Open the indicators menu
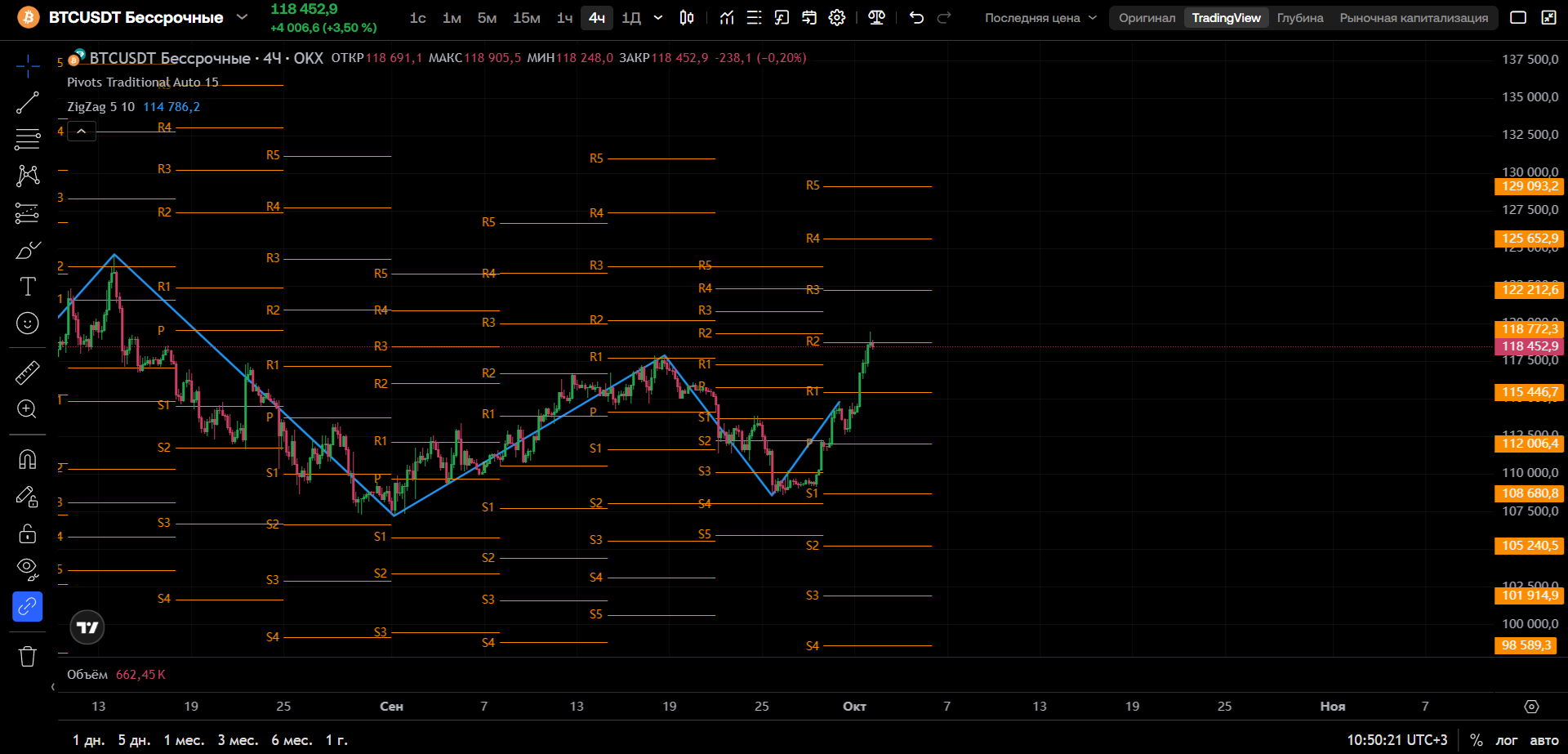 (727, 18)
